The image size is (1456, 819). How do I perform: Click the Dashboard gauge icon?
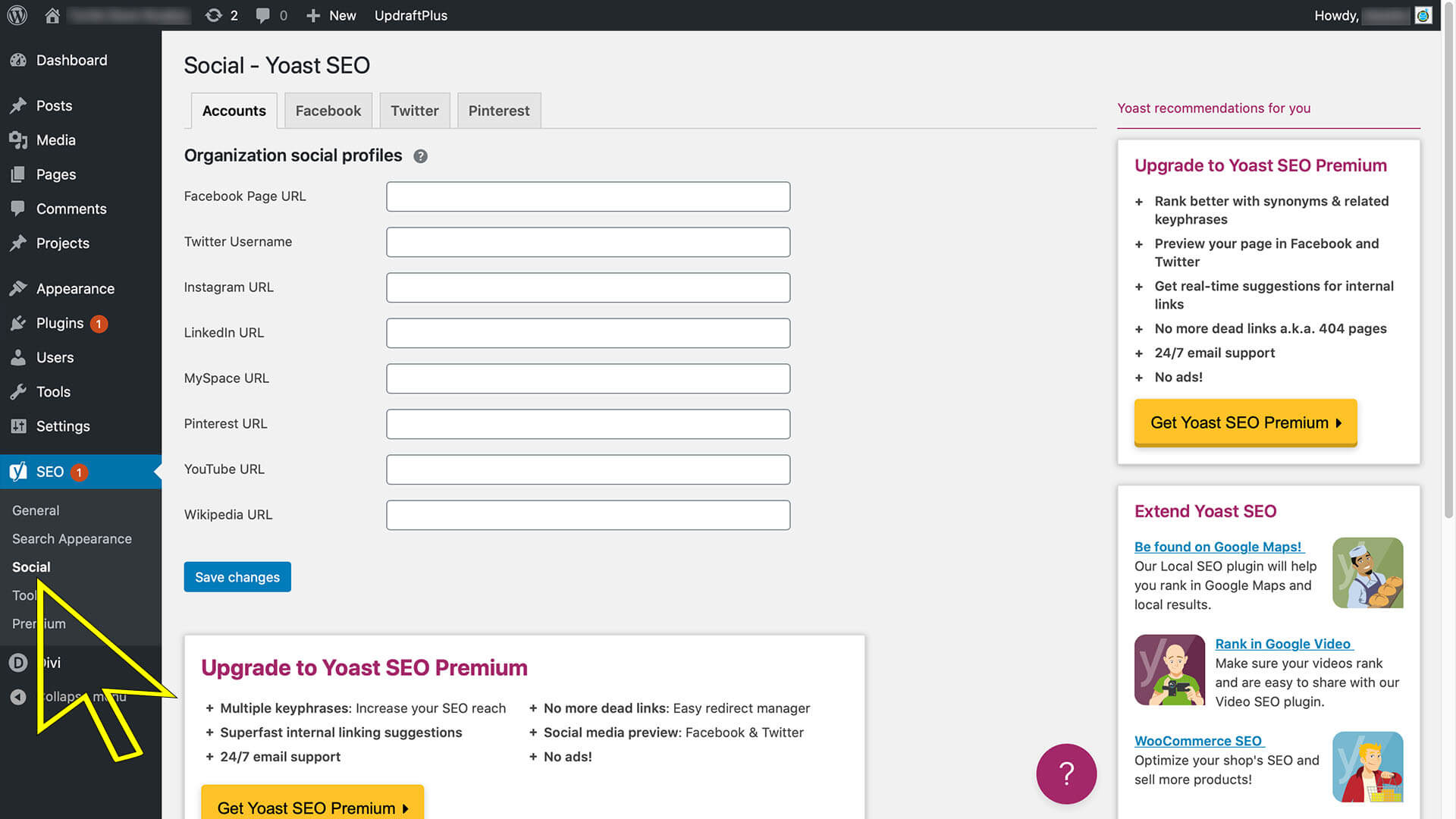tap(18, 60)
